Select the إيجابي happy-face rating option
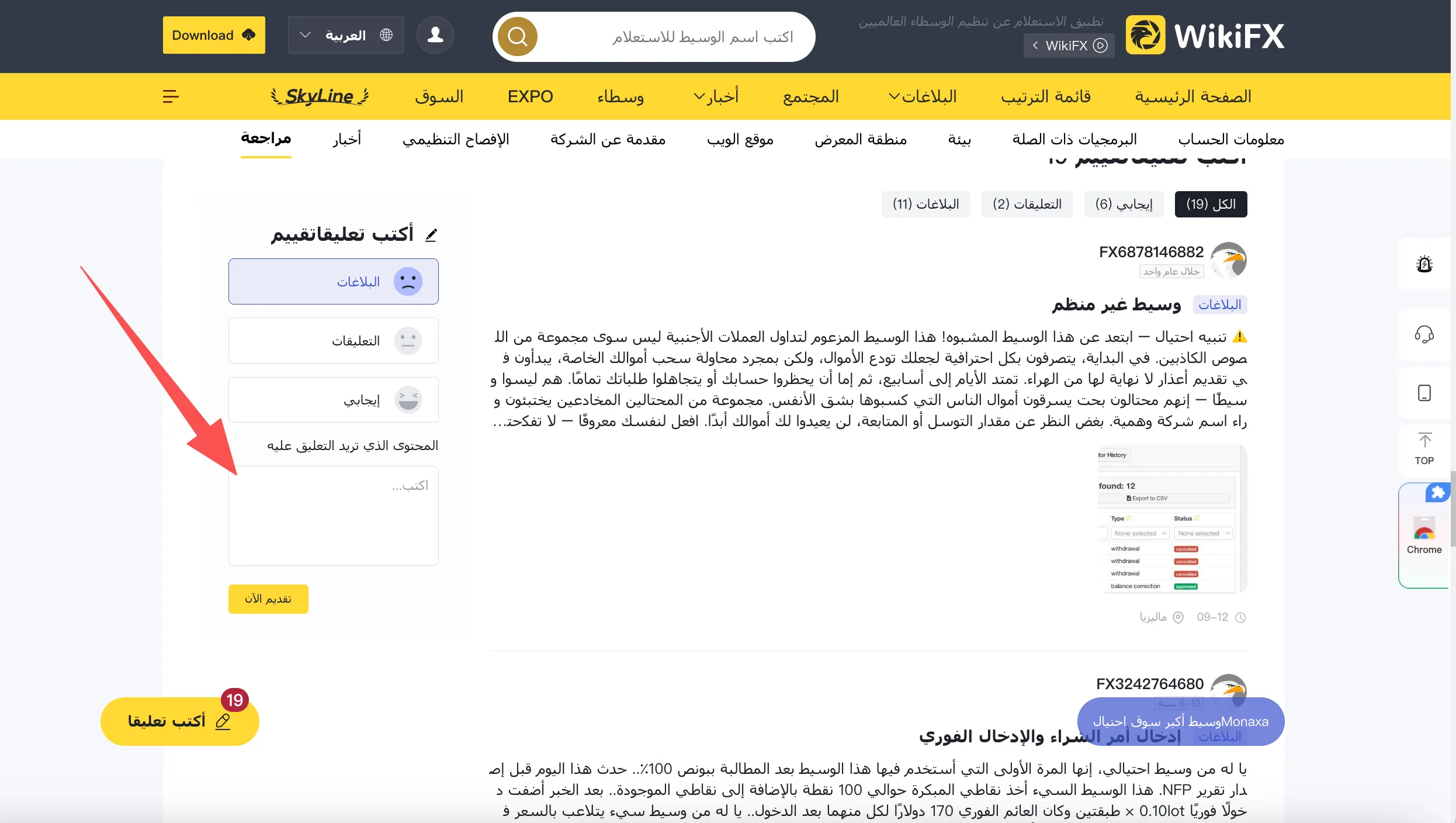 pyautogui.click(x=334, y=400)
